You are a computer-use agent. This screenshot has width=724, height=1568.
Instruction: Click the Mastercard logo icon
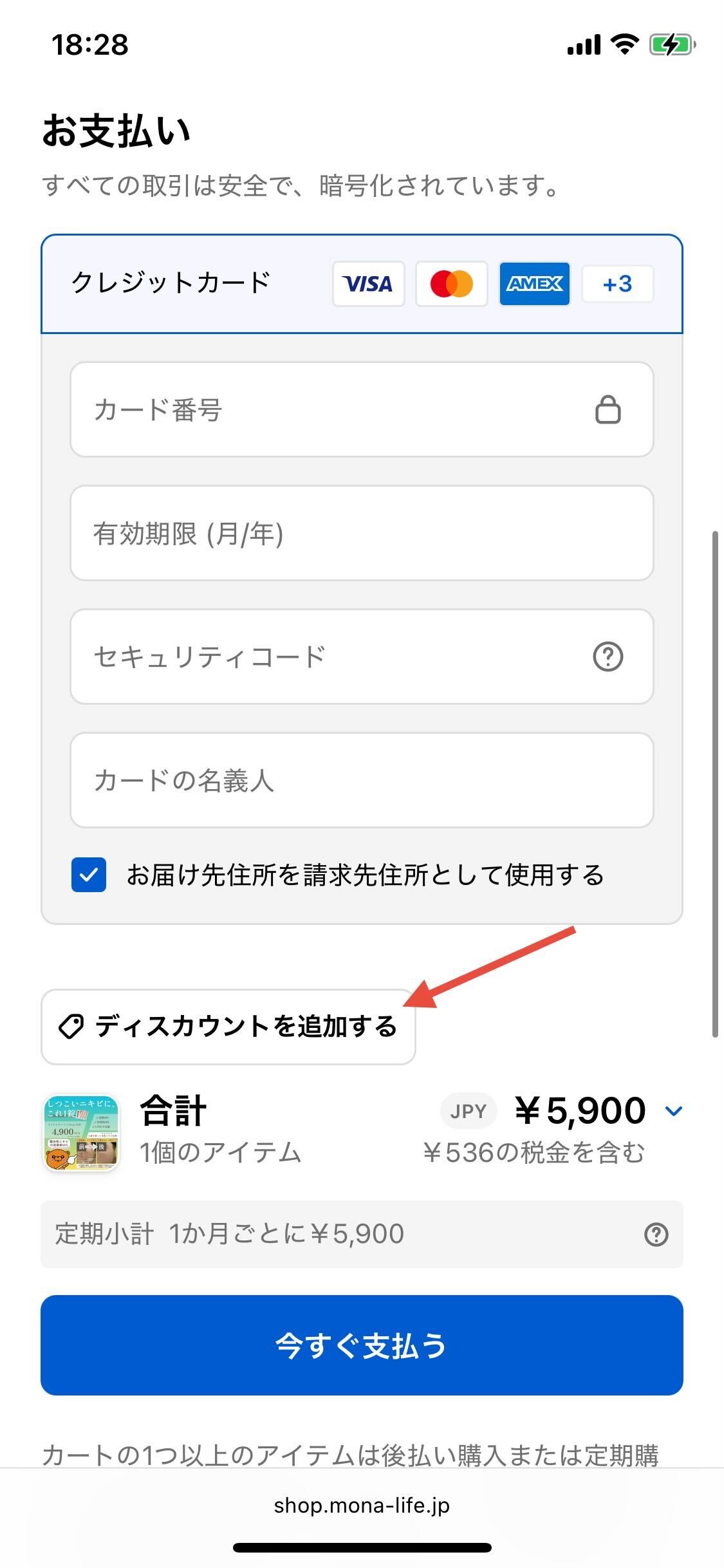[x=451, y=283]
